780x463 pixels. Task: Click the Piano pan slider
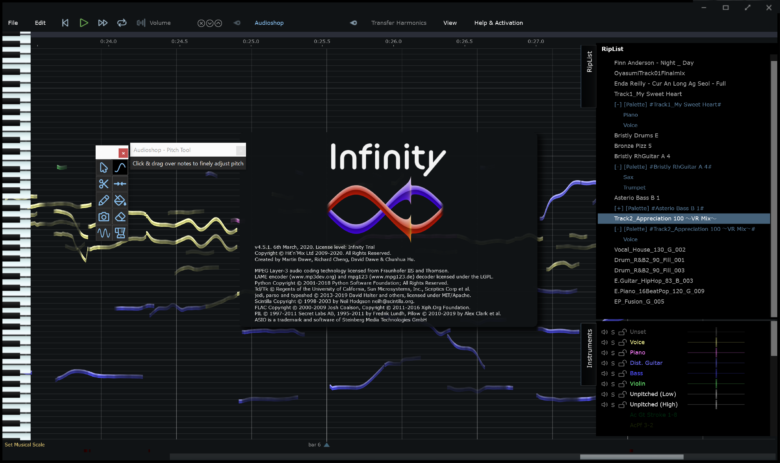point(716,353)
